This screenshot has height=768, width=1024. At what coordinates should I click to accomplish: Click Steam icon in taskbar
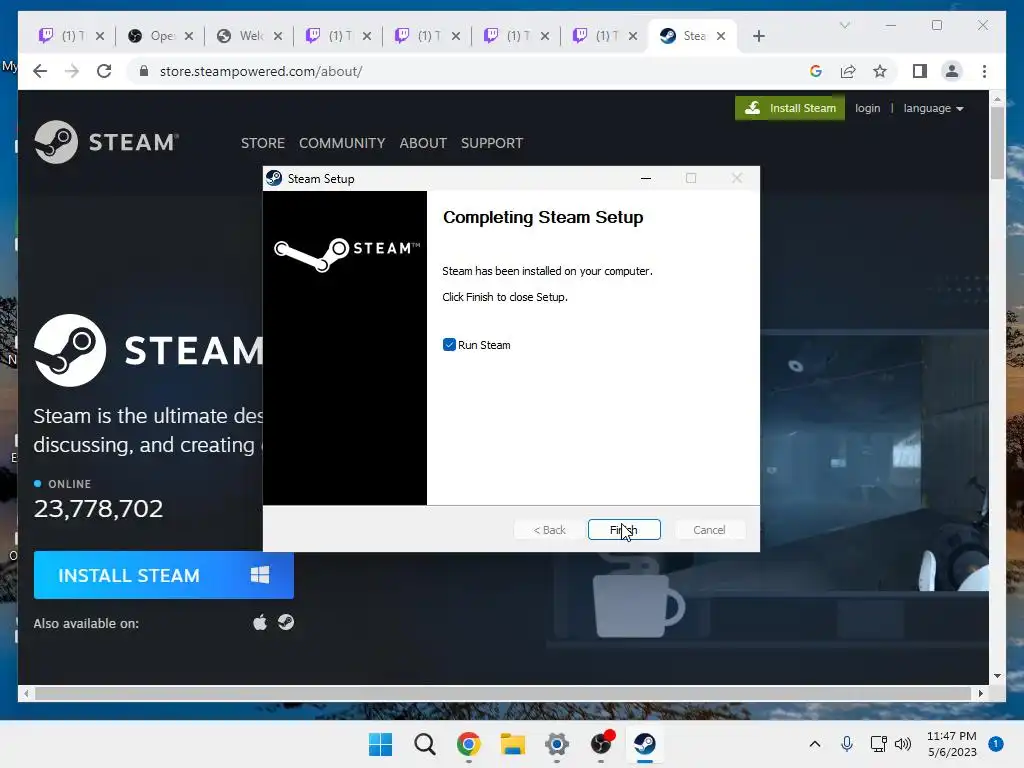coord(645,744)
